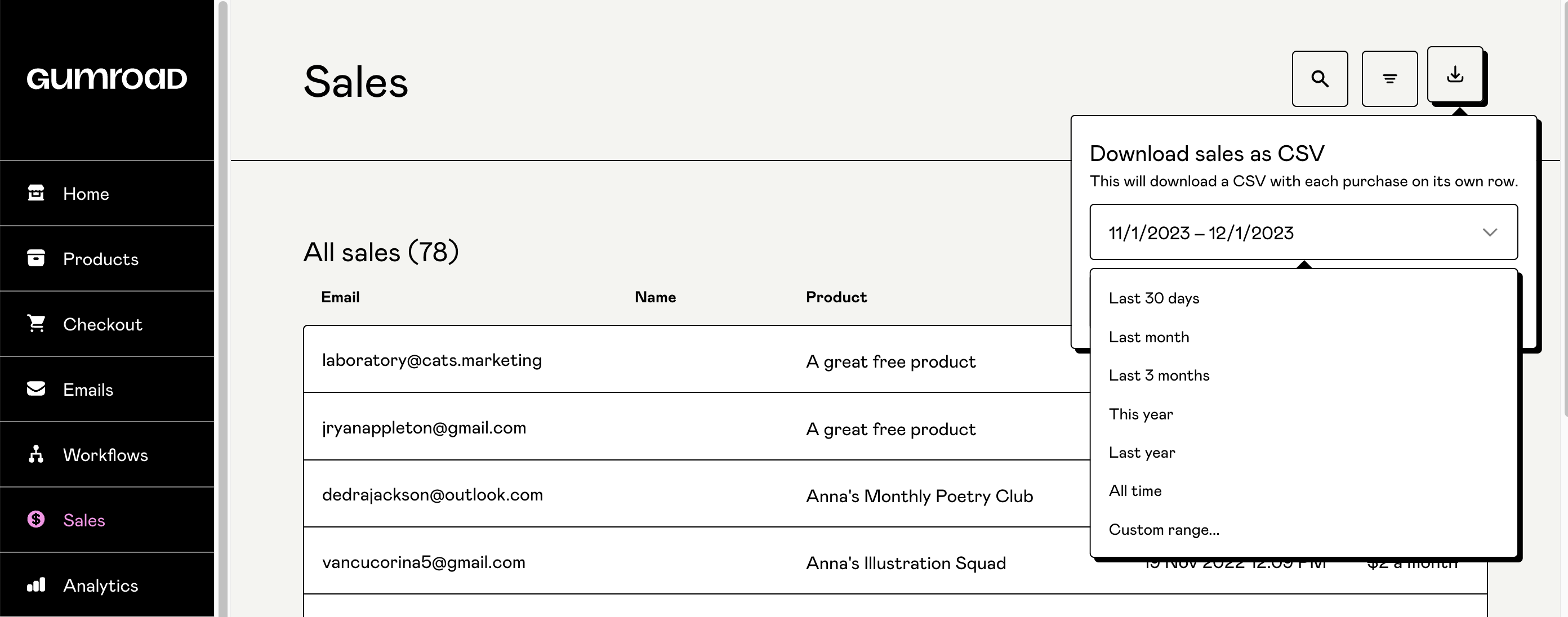
Task: Click the Gumroad logo
Action: [106, 79]
